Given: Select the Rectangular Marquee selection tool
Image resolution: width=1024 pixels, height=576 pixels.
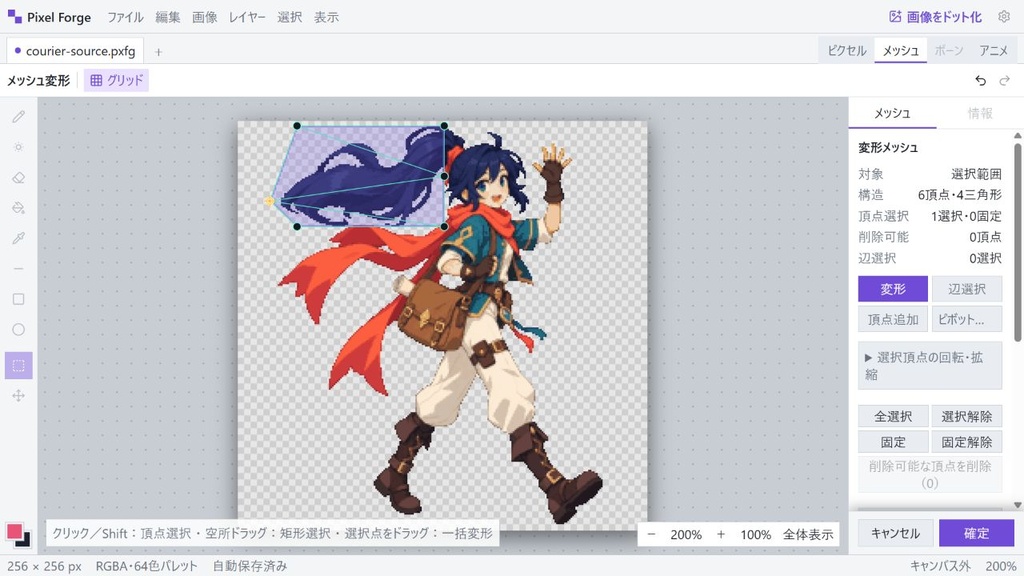Looking at the screenshot, I should 18,366.
